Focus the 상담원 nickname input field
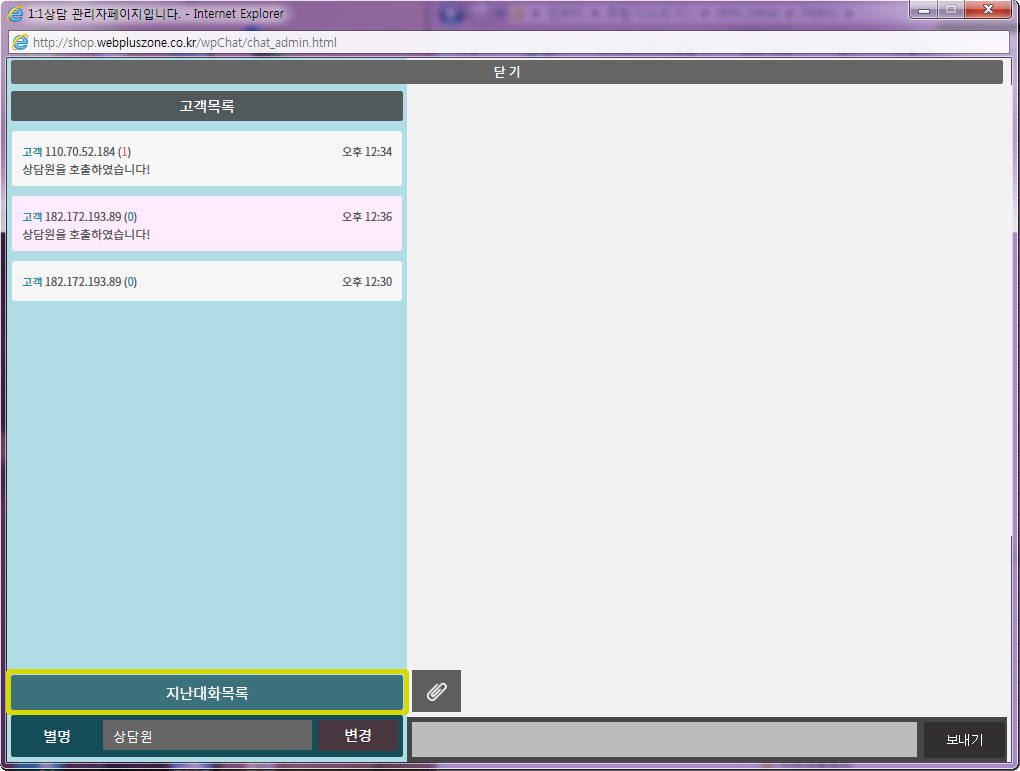The width and height of the screenshot is (1020, 771). pos(207,736)
